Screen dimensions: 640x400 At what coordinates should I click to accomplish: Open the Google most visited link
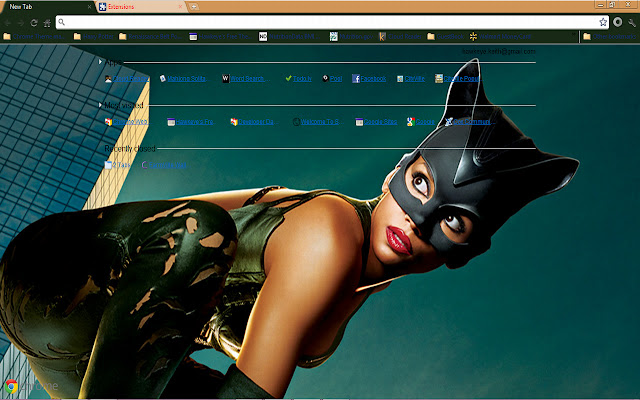tap(421, 122)
